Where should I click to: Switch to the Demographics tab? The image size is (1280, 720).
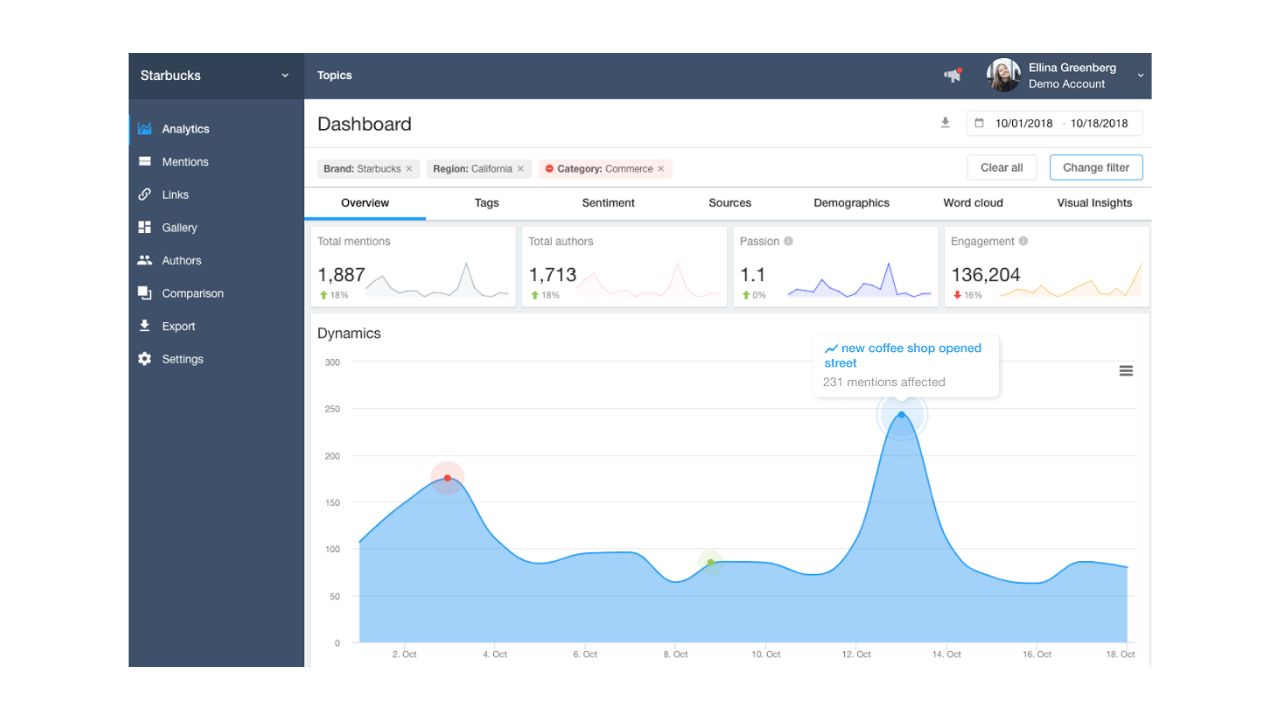coord(852,203)
